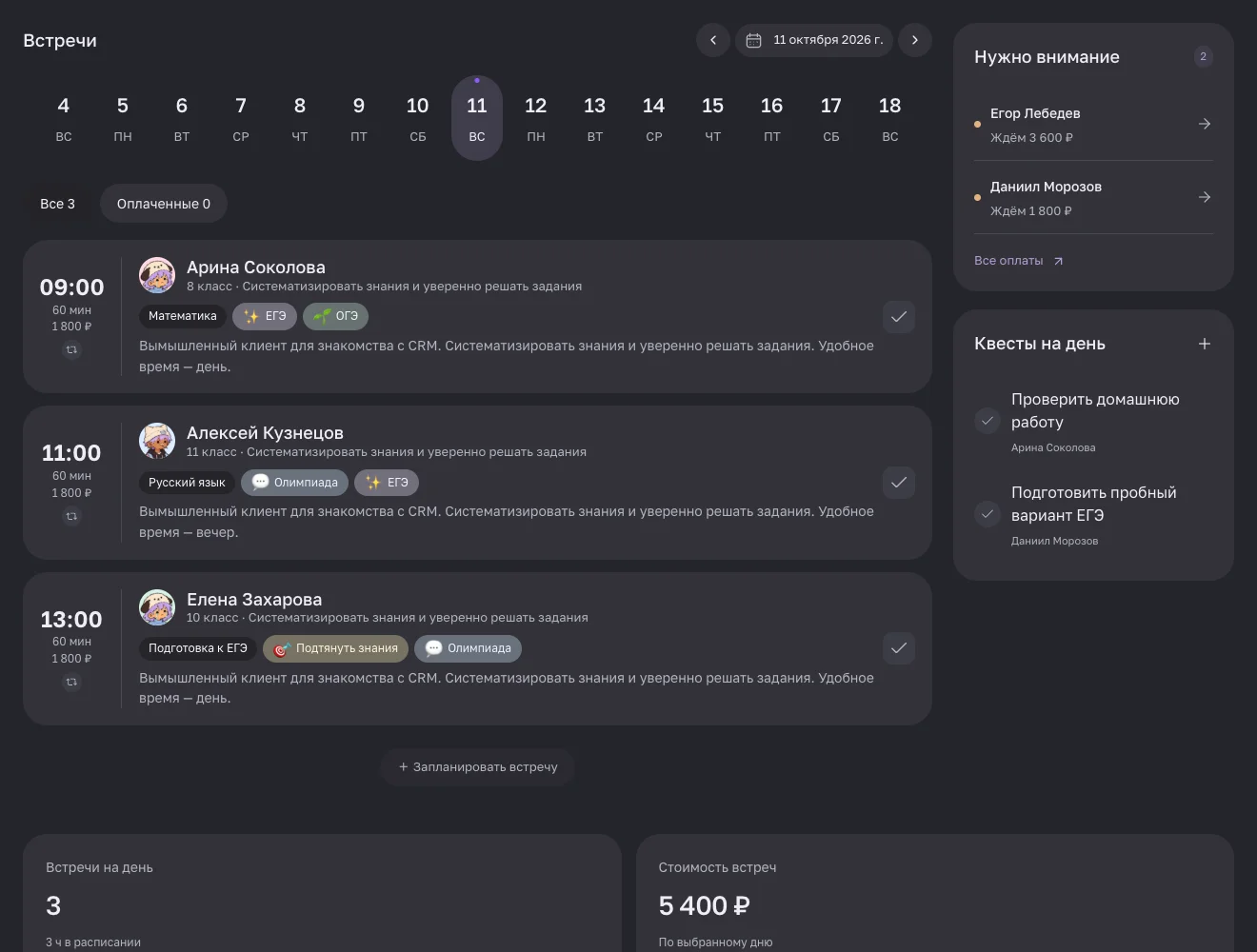The height and width of the screenshot is (952, 1257).
Task: Mark Арина Соколова meeting as done
Action: pyautogui.click(x=899, y=316)
